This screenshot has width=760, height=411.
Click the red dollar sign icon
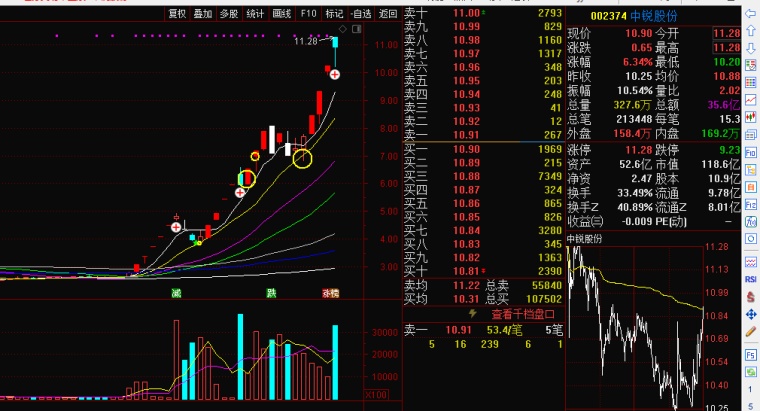750,297
